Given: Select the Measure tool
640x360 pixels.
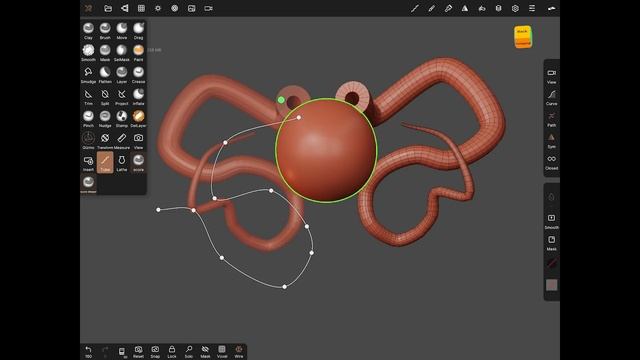Looking at the screenshot, I should pos(122,141).
